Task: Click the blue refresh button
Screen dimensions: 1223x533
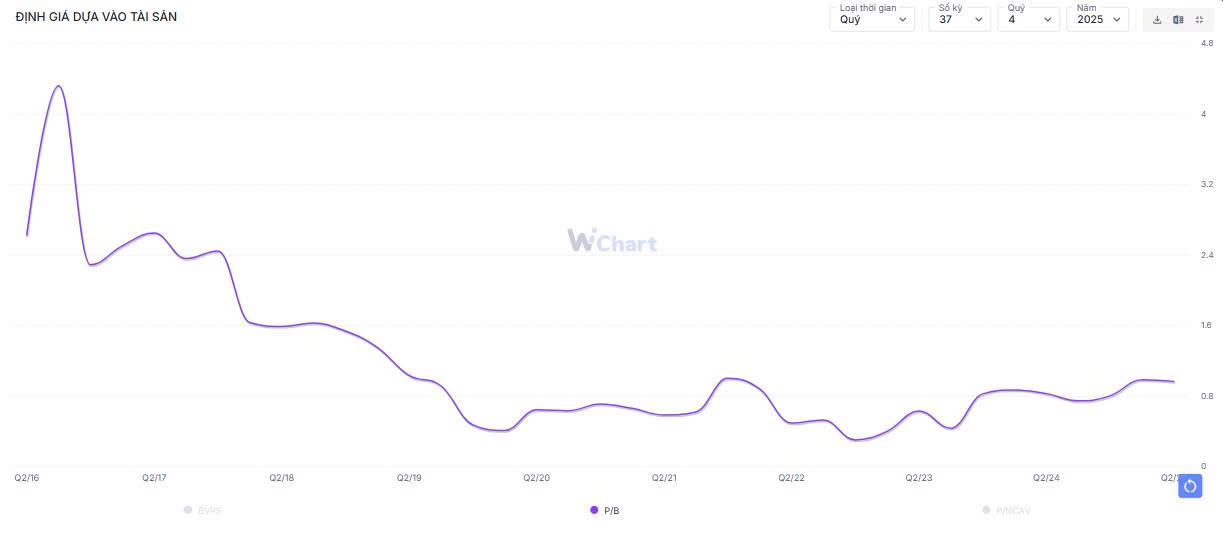Action: [x=1190, y=486]
